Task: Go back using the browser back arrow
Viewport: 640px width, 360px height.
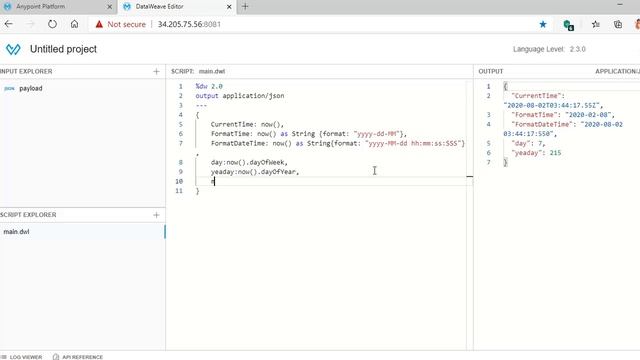Action: [x=9, y=24]
